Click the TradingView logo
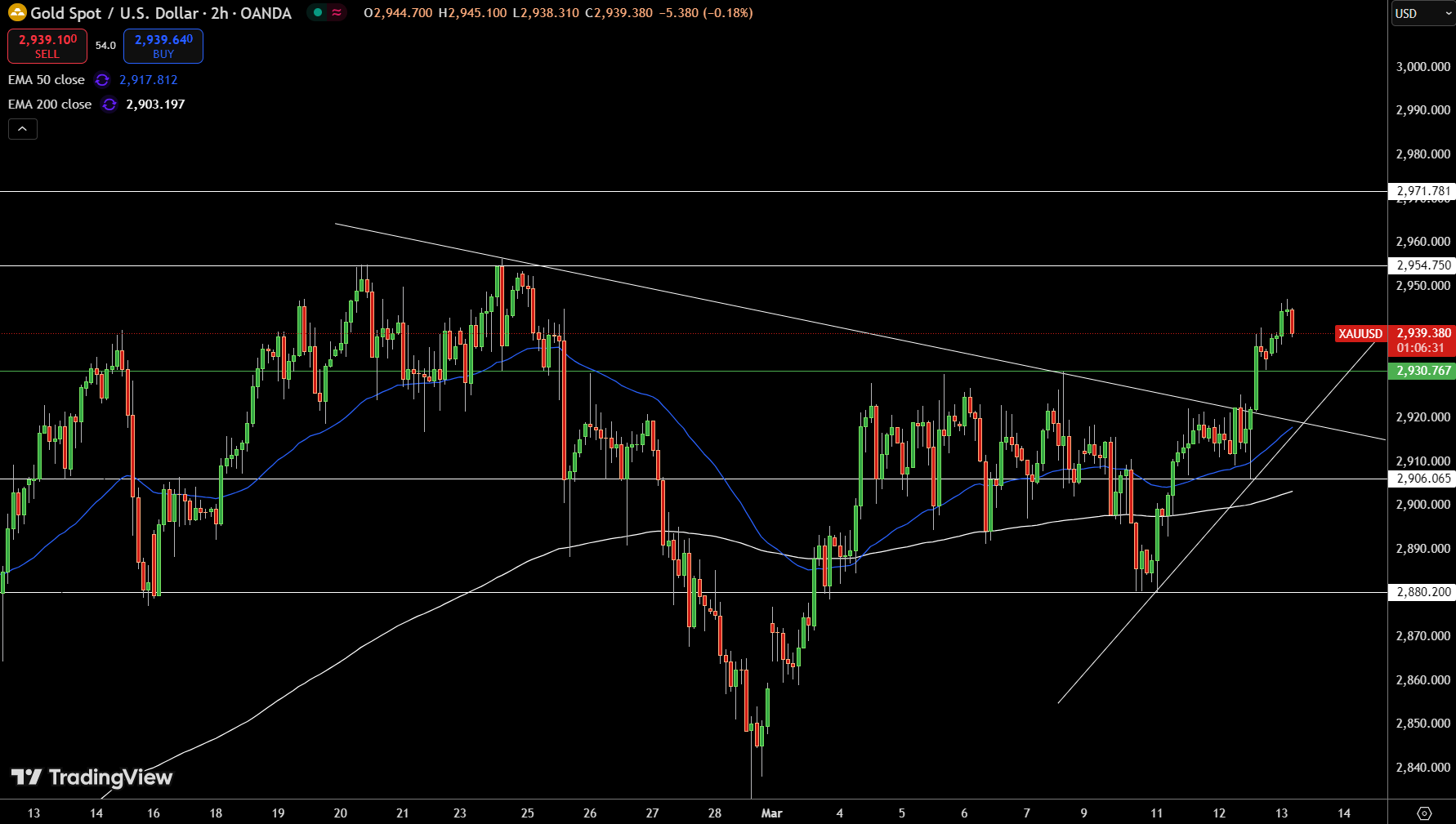 point(92,777)
